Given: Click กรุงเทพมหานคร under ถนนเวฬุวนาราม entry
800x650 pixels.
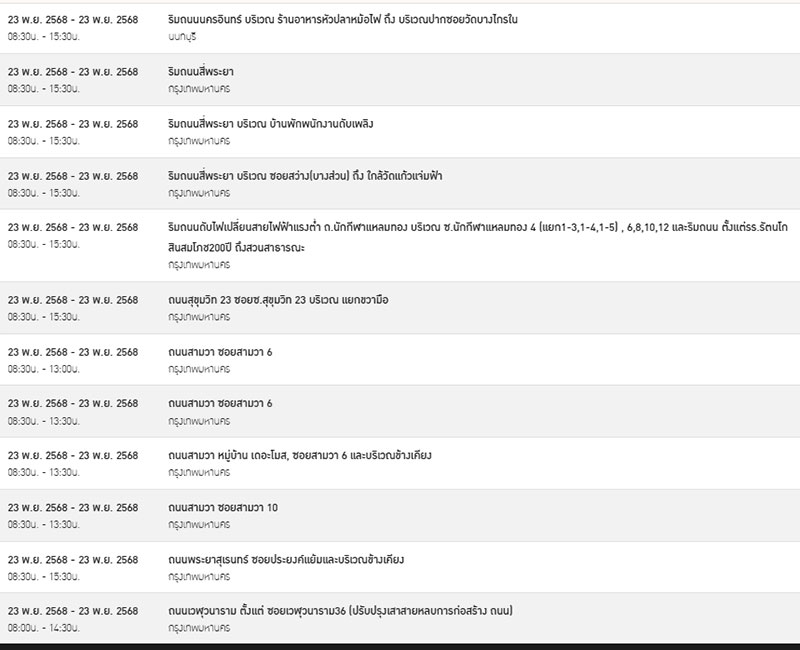Looking at the screenshot, I should click(199, 627).
